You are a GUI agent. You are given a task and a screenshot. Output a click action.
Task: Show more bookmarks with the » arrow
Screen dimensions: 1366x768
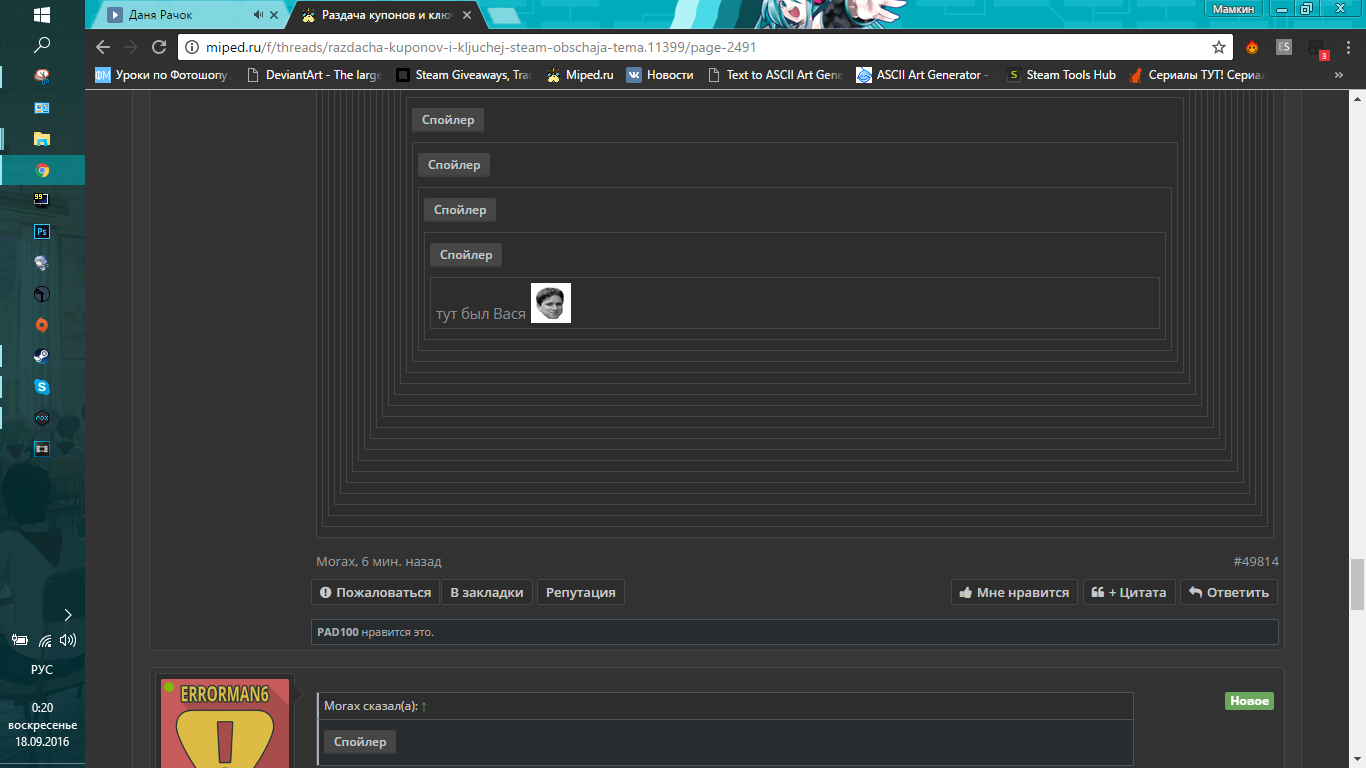(x=1339, y=75)
